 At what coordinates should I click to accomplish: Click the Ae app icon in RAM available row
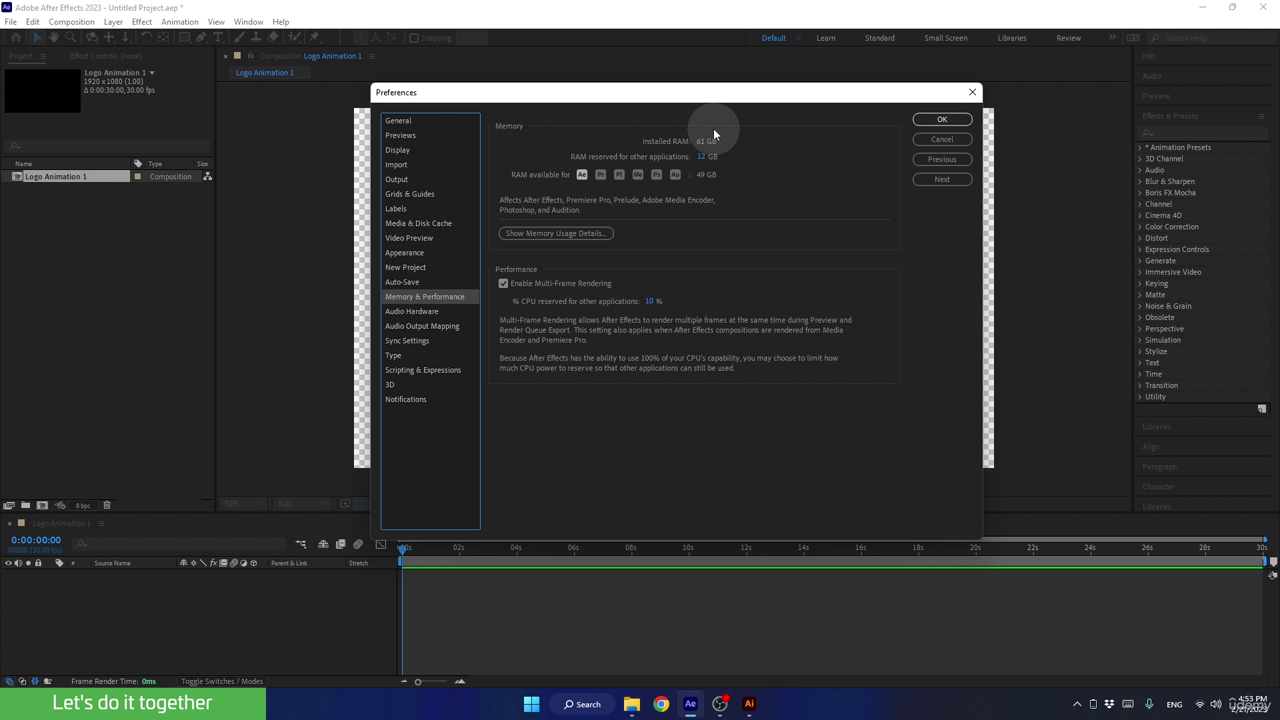[582, 175]
